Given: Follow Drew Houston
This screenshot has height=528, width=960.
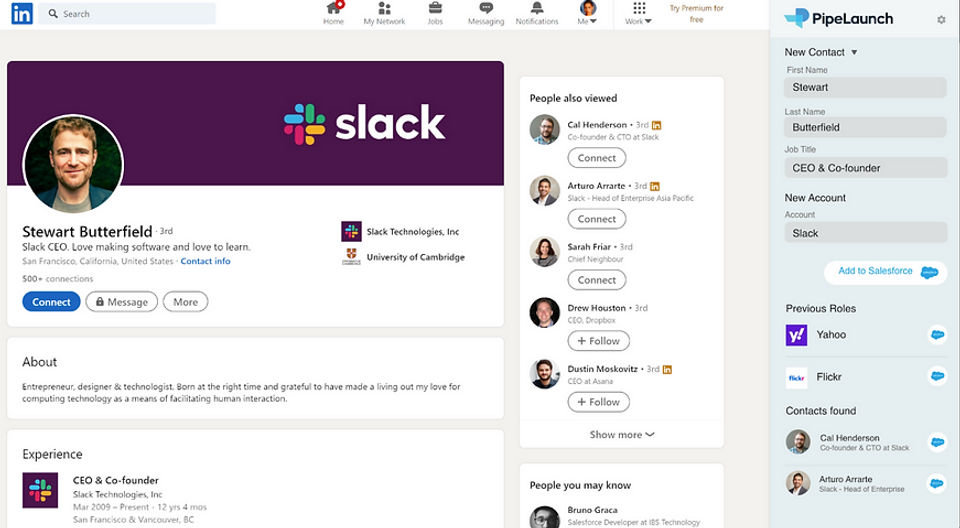Looking at the screenshot, I should pyautogui.click(x=598, y=341).
